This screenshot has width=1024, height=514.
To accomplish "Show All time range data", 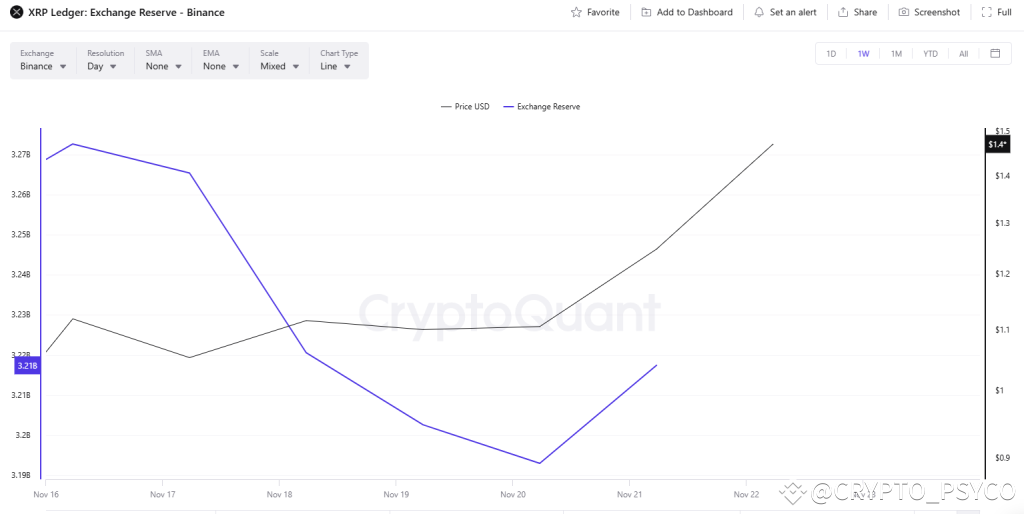I will click(963, 54).
